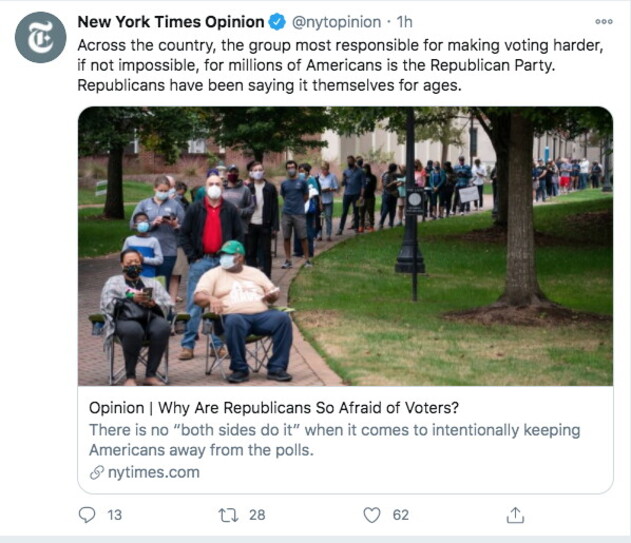631x543 pixels.
Task: Open the three-dot more options menu
Action: click(603, 21)
